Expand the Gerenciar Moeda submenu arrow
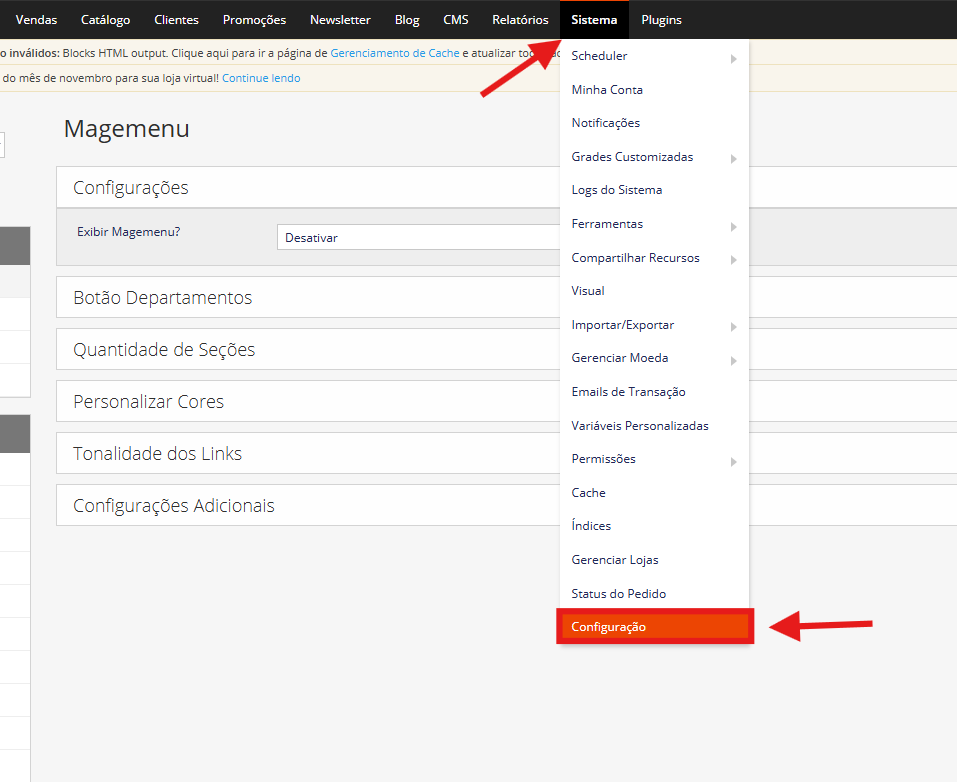The width and height of the screenshot is (957, 782). pyautogui.click(x=733, y=360)
